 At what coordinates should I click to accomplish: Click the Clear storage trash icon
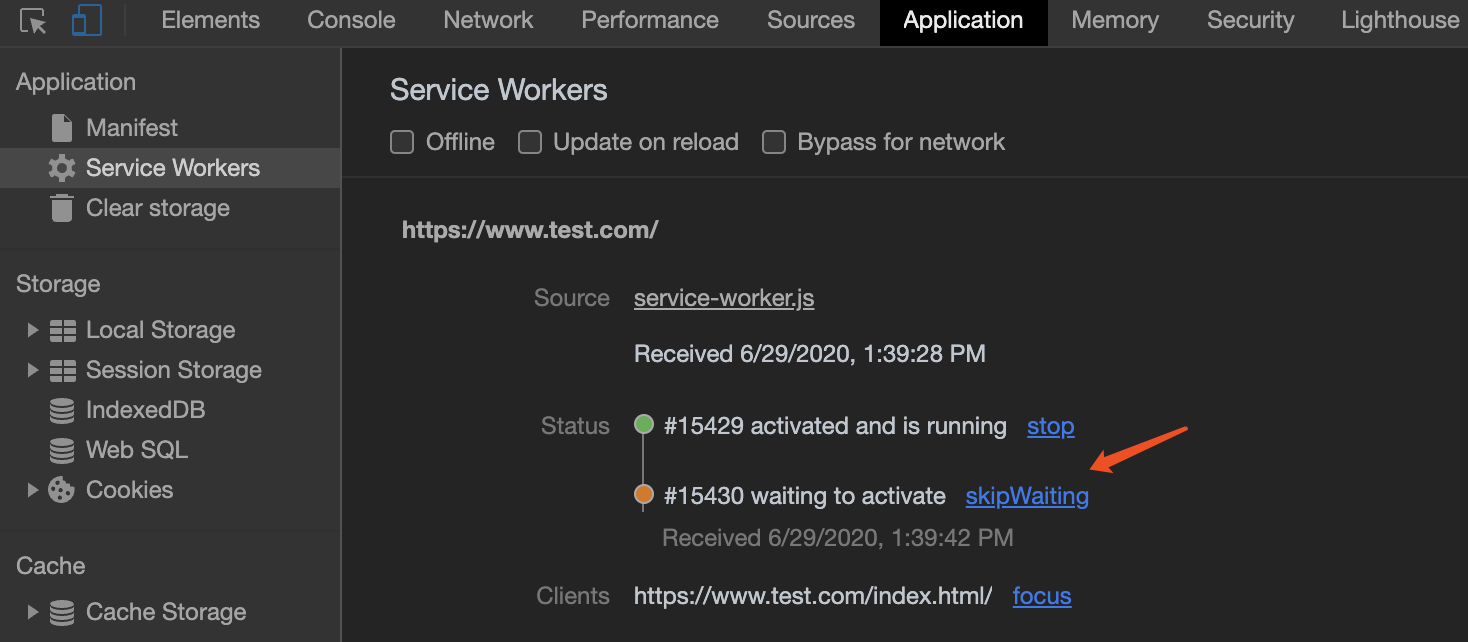(x=62, y=208)
